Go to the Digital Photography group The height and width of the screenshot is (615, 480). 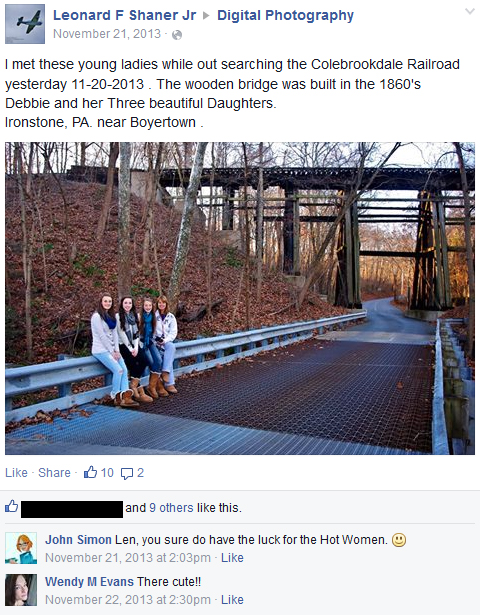point(285,15)
